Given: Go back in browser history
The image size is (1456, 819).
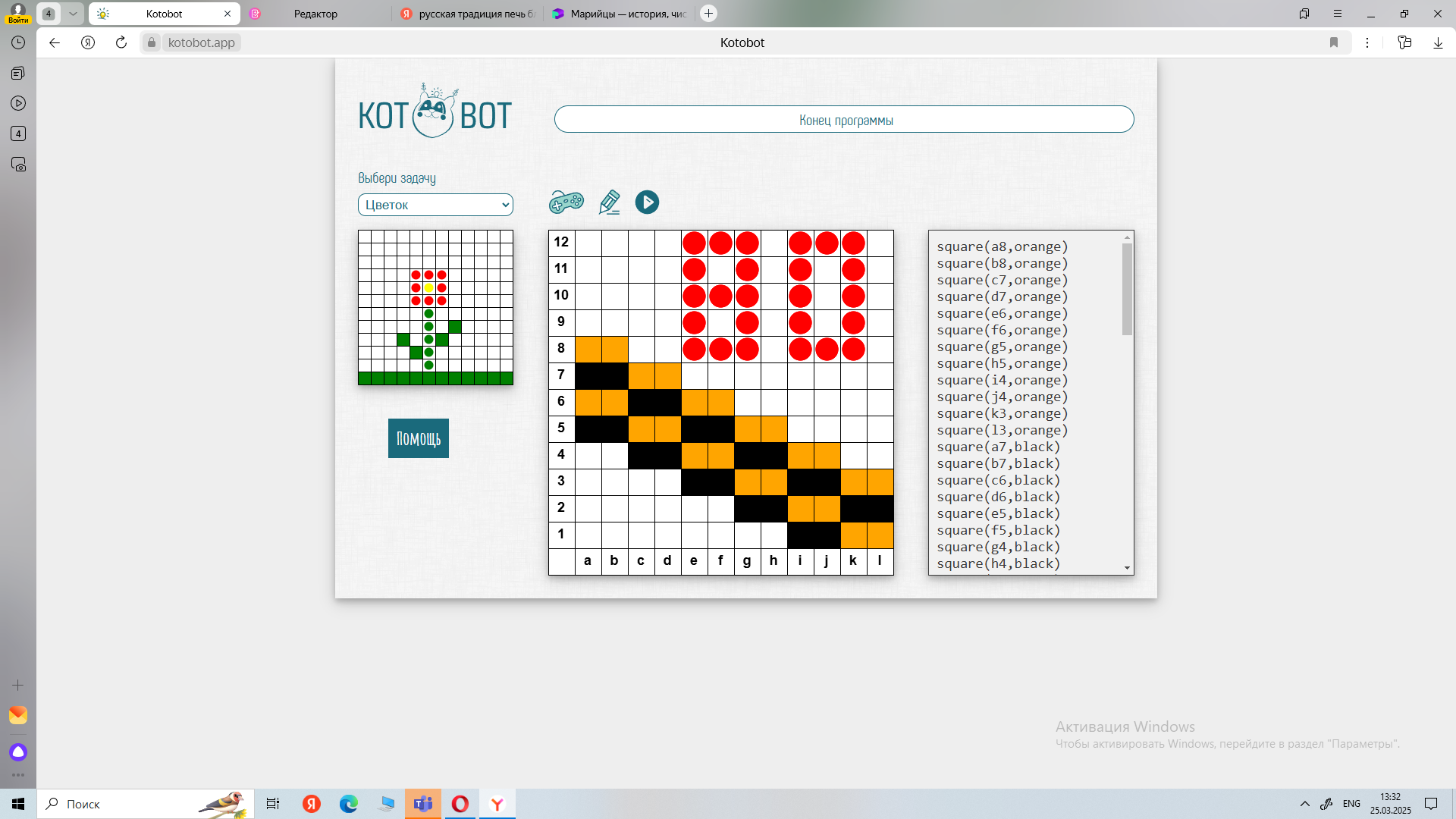Looking at the screenshot, I should 55,42.
